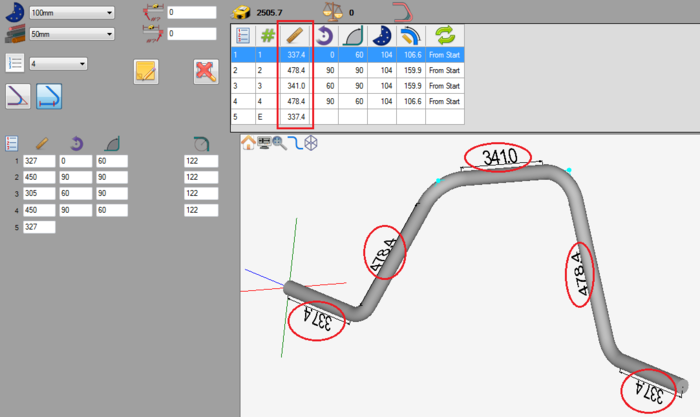Image resolution: width=700 pixels, height=417 pixels.
Task: Click the row 3 rotation field showing 60
Action: [75, 193]
